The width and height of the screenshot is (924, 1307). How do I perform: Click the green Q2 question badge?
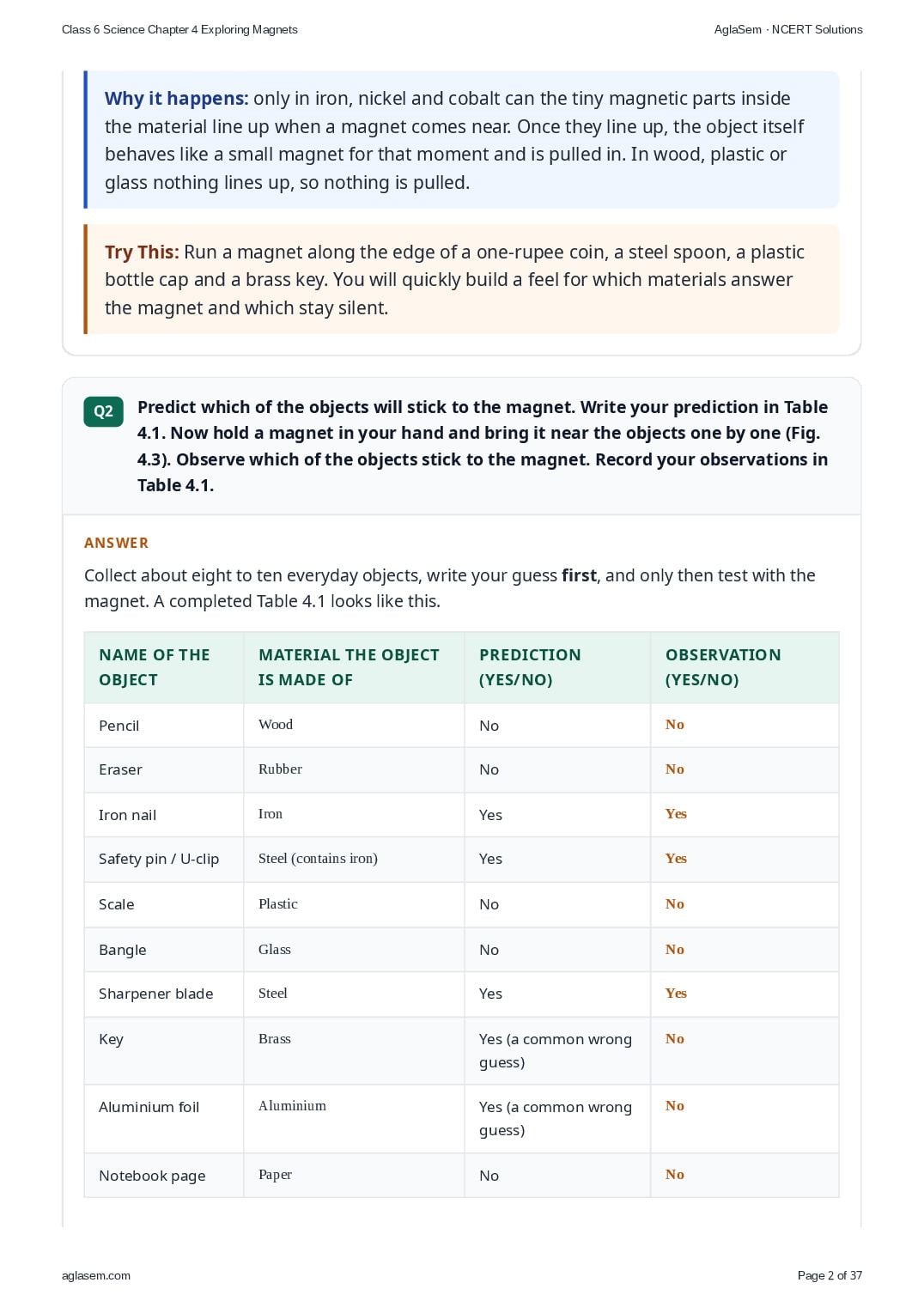coord(103,411)
